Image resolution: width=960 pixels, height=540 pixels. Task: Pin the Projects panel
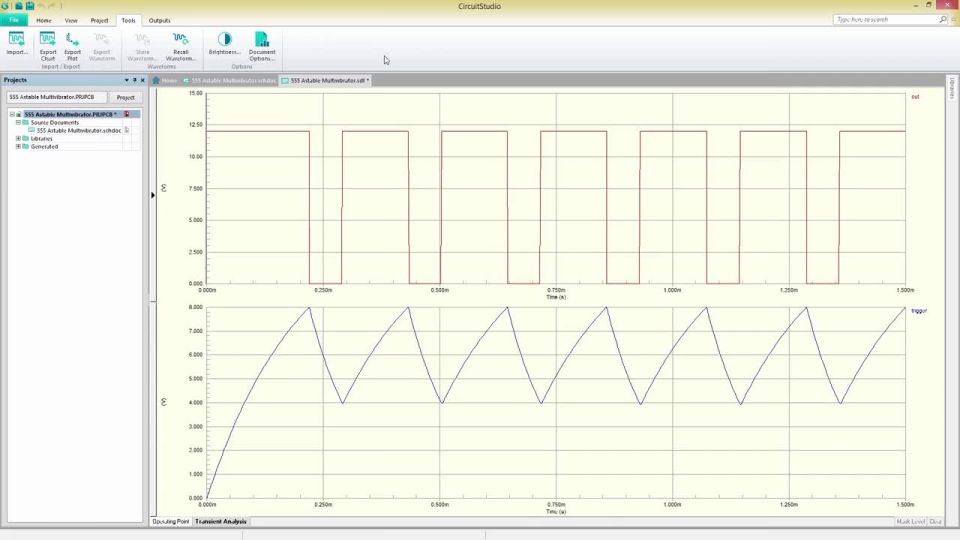pyautogui.click(x=135, y=80)
